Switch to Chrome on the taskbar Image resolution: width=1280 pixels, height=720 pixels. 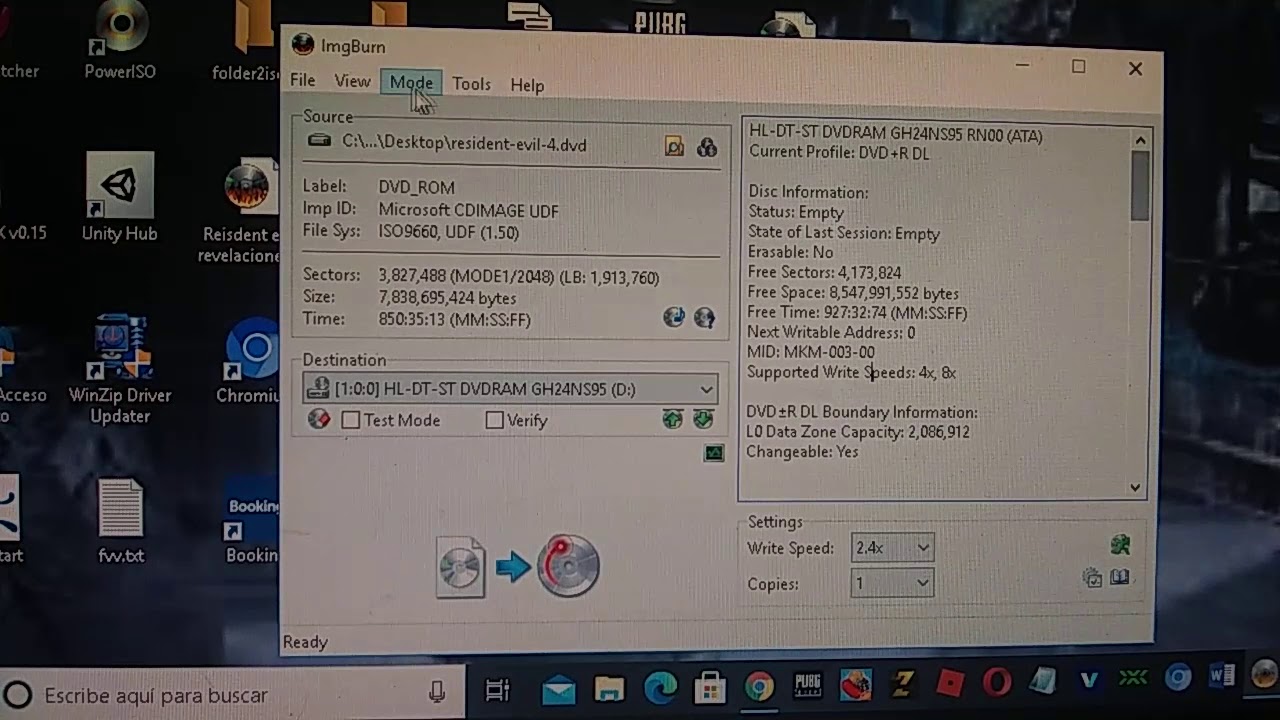click(759, 687)
